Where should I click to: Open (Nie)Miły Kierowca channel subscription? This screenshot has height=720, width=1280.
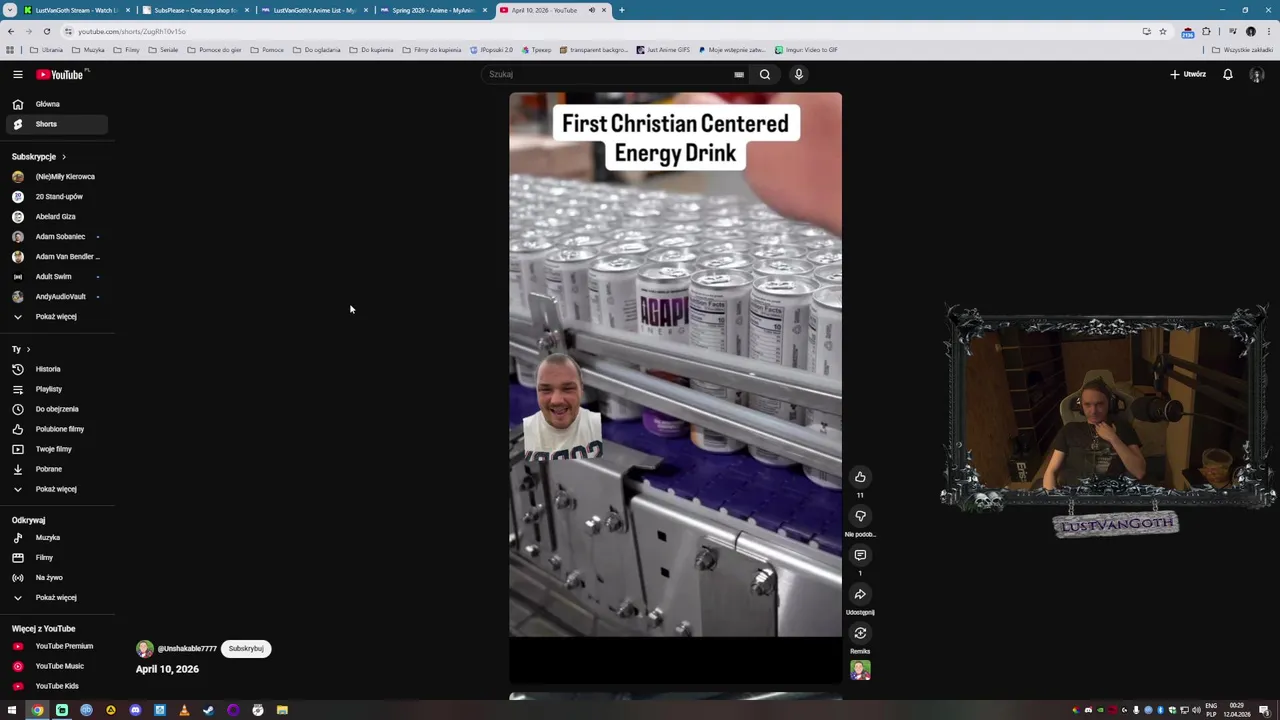pos(55,176)
